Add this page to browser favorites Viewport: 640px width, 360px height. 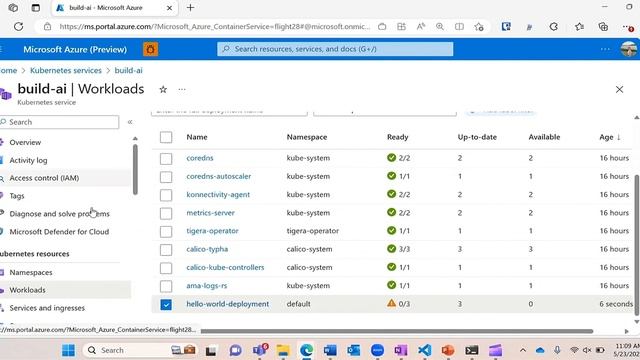pyautogui.click(x=479, y=27)
